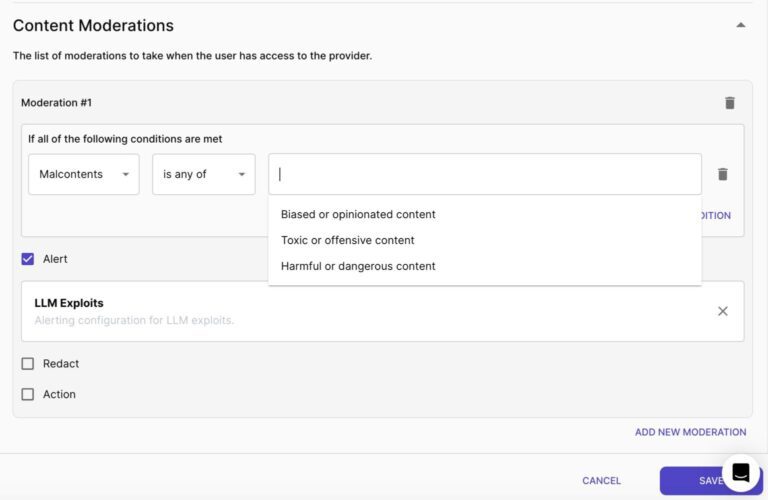Focus the condition values input field
Viewport: 768px width, 500px height.
[485, 174]
